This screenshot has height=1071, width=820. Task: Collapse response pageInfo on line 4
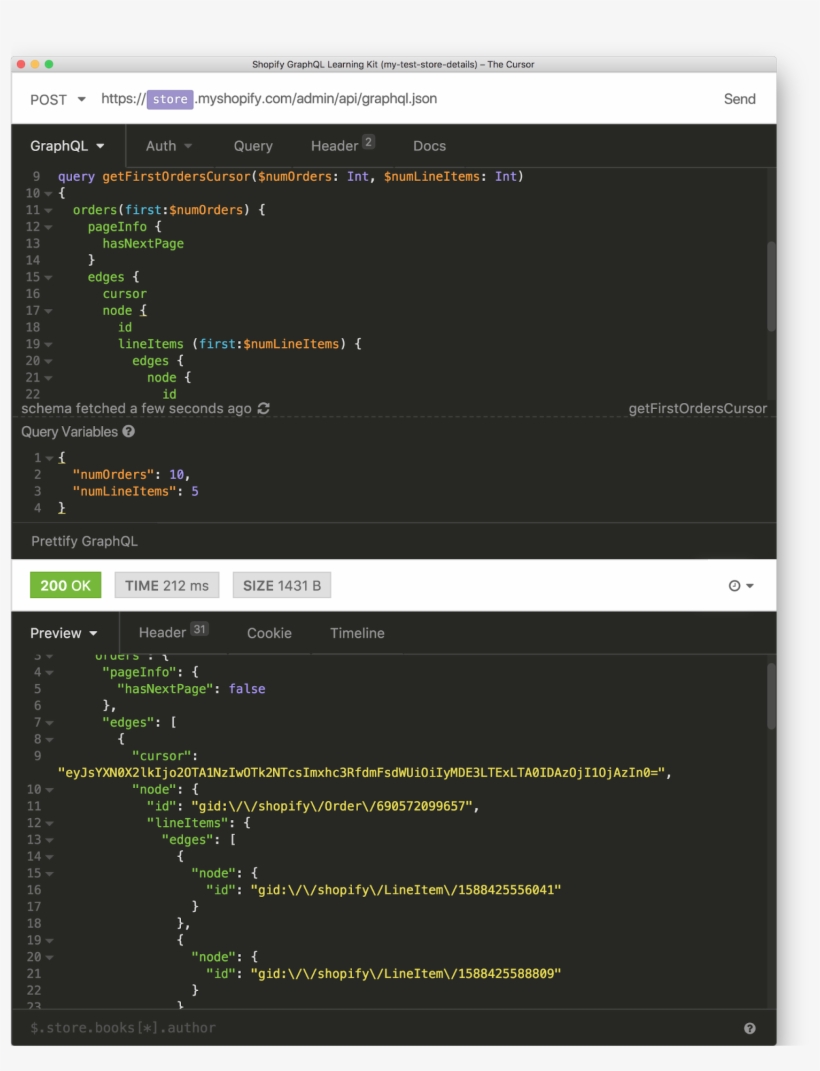tap(48, 673)
